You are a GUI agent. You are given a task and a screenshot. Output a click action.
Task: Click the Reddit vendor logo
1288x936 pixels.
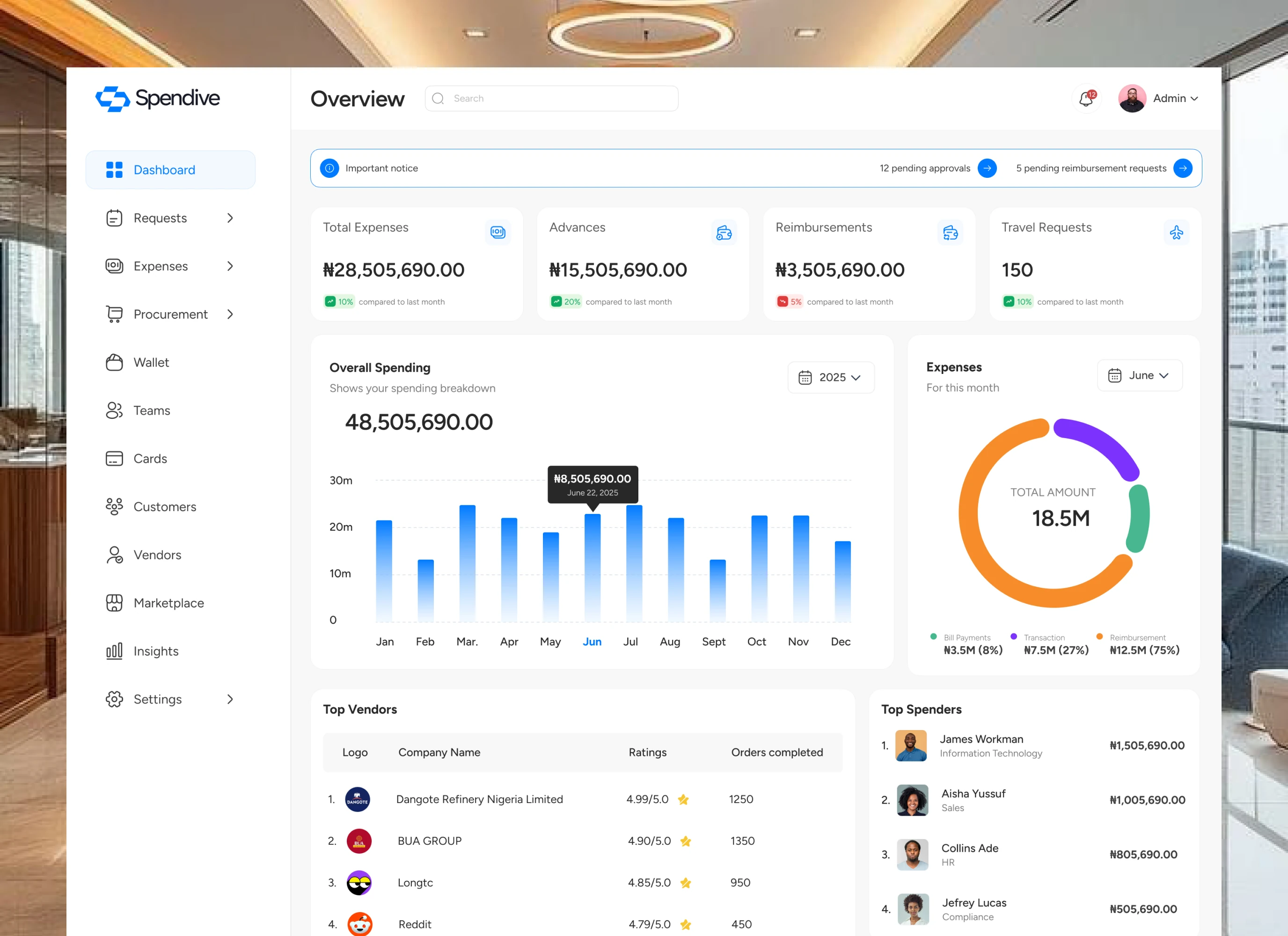[x=359, y=924]
